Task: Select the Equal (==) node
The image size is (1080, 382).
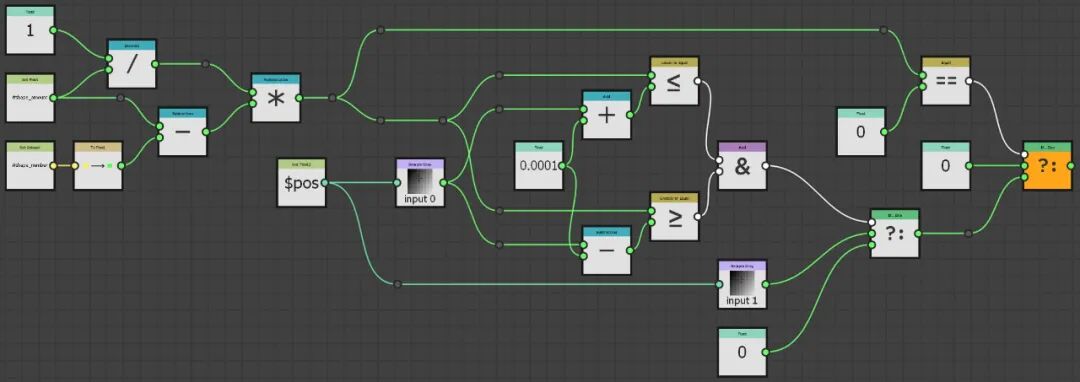Action: click(945, 81)
